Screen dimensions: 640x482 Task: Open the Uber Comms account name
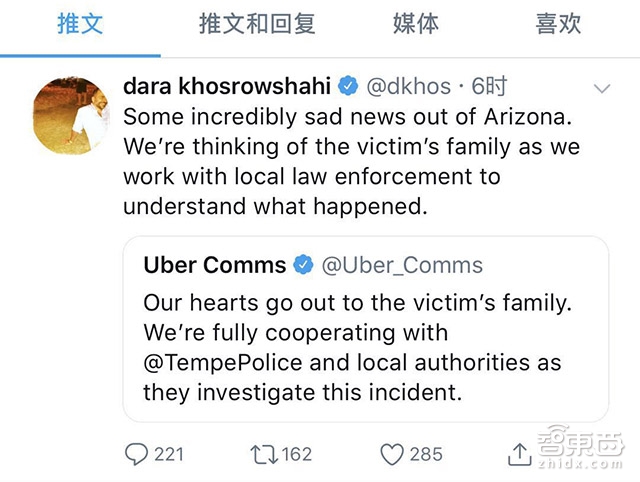point(214,265)
